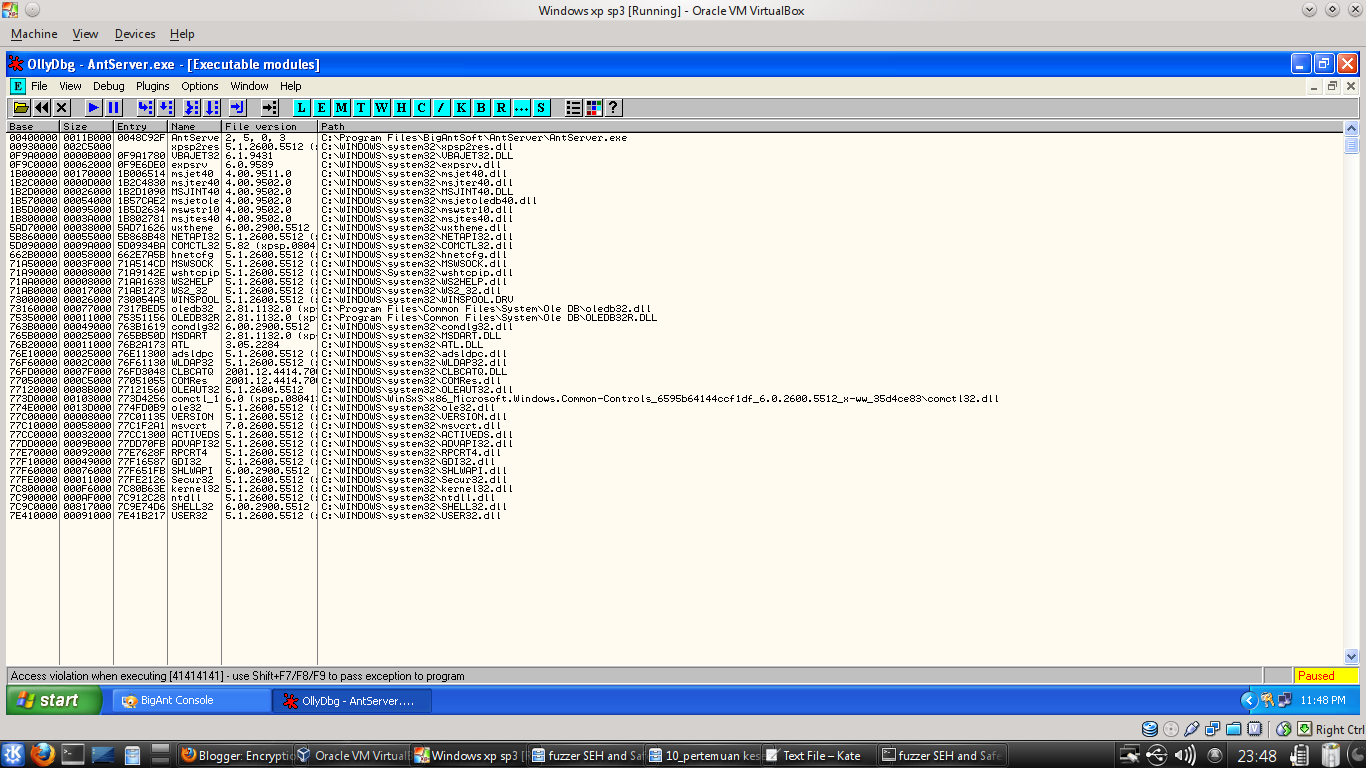
Task: Click the Appearance colors grid icon
Action: pyautogui.click(x=594, y=107)
